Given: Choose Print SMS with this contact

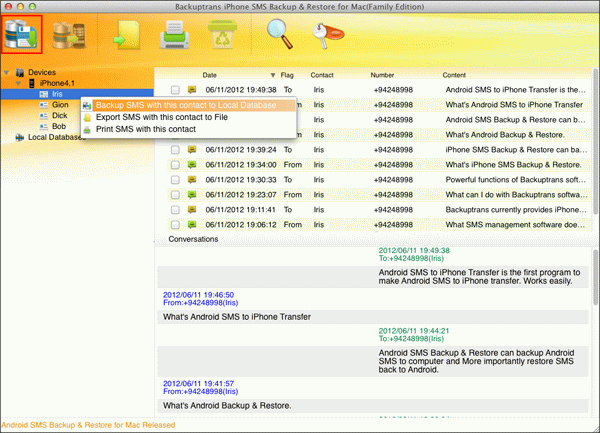Looking at the screenshot, I should [146, 129].
